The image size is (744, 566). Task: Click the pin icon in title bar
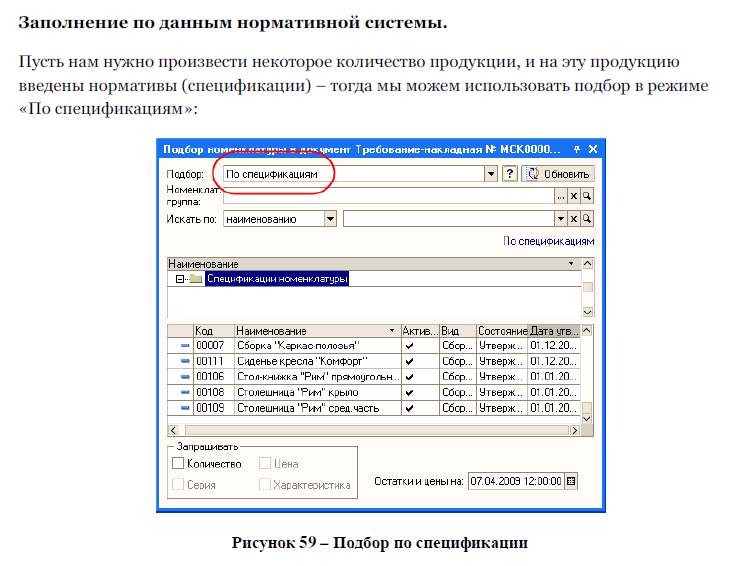pos(577,149)
